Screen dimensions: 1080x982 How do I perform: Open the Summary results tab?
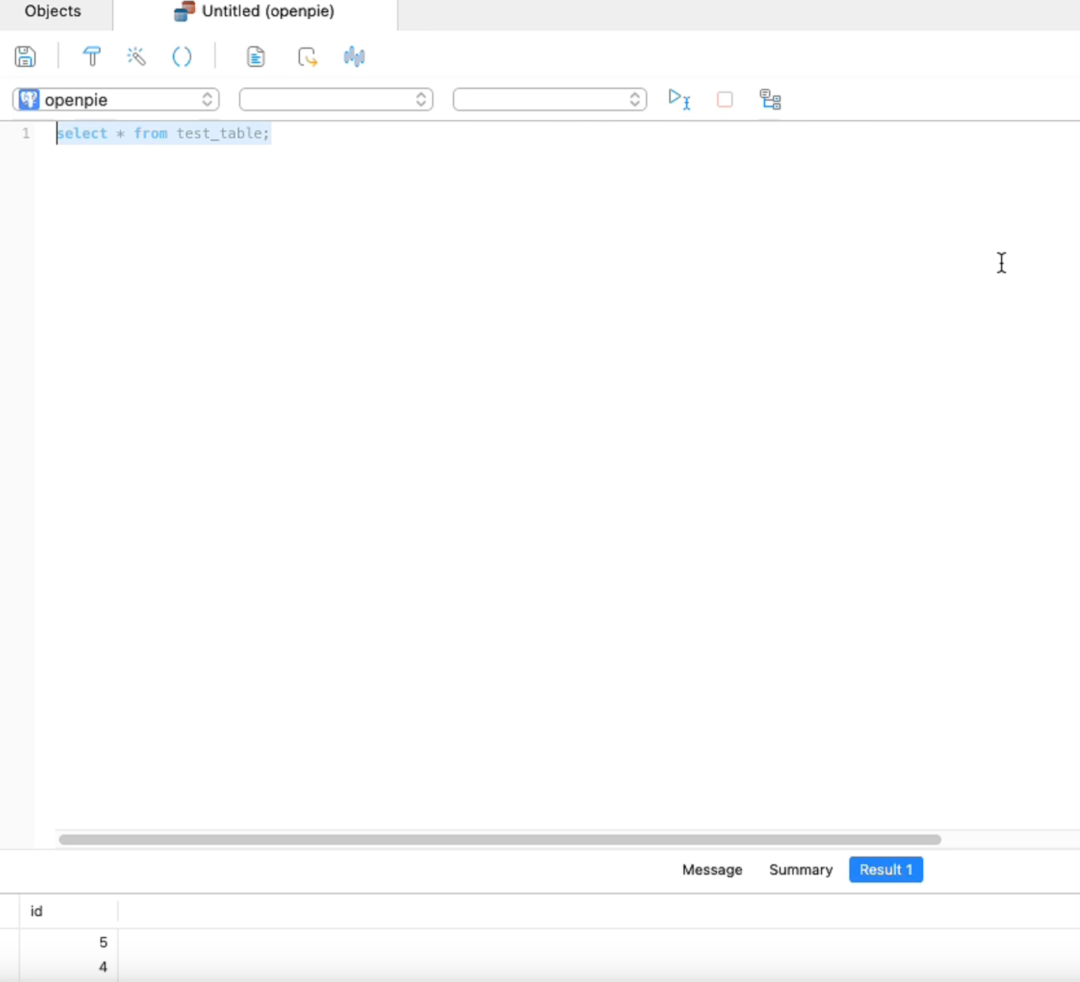click(x=800, y=870)
